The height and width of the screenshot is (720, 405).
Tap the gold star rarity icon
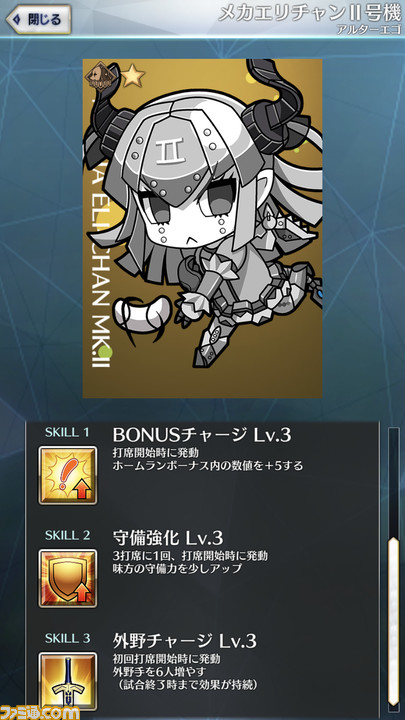tap(133, 76)
